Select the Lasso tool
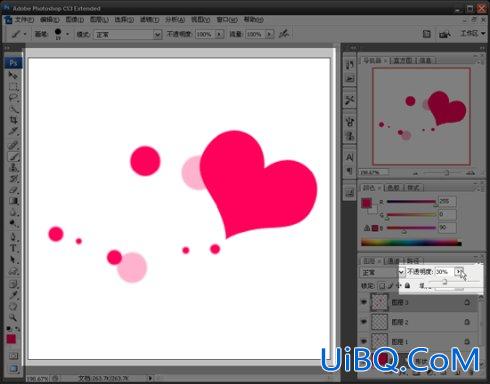The width and height of the screenshot is (490, 384). pyautogui.click(x=13, y=98)
